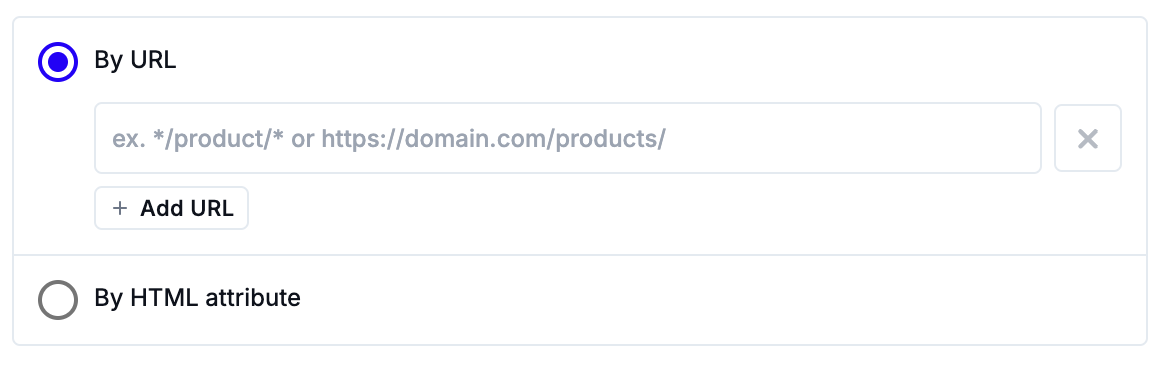Click the By URL label text

point(135,61)
